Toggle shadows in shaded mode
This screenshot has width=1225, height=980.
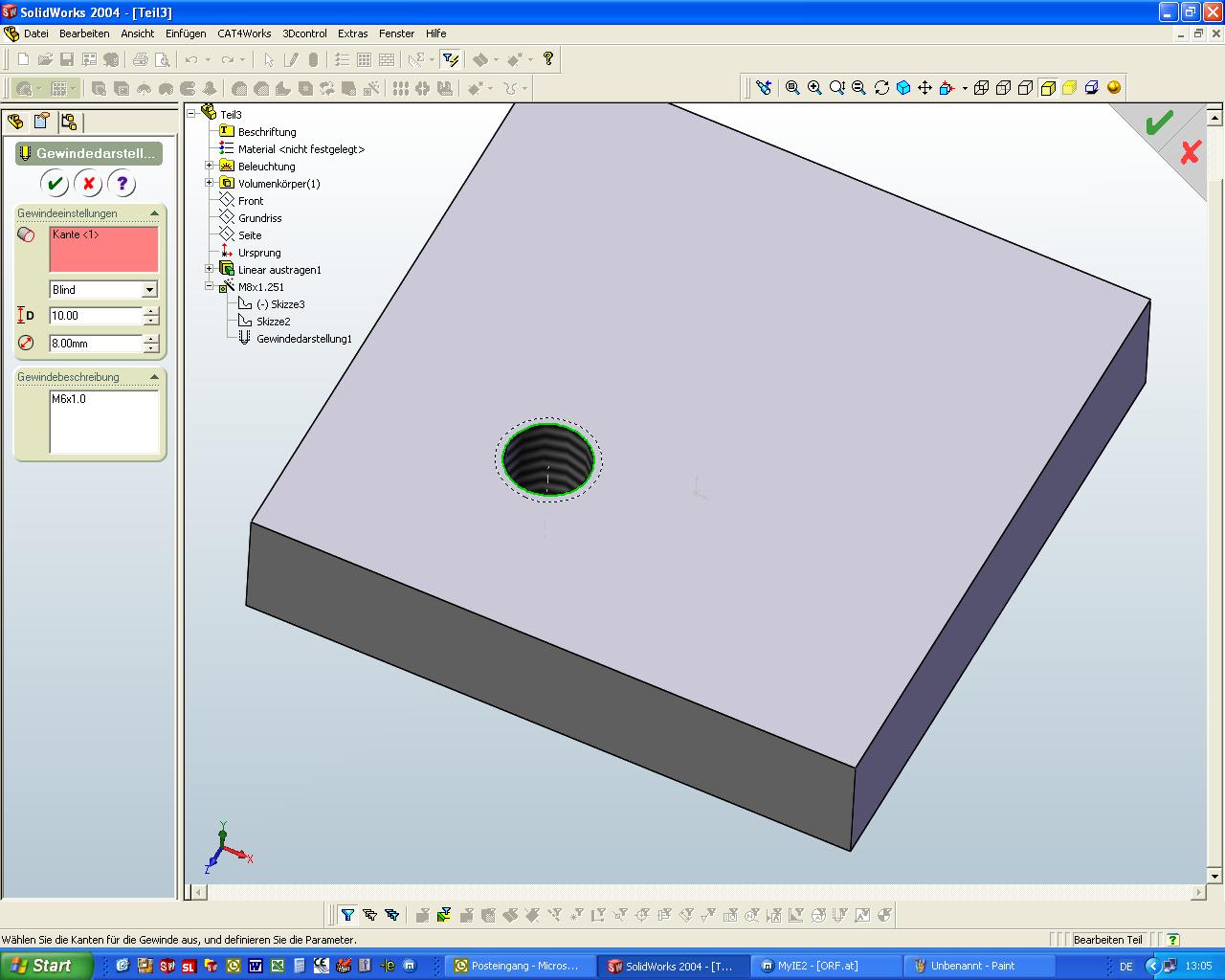1092,88
